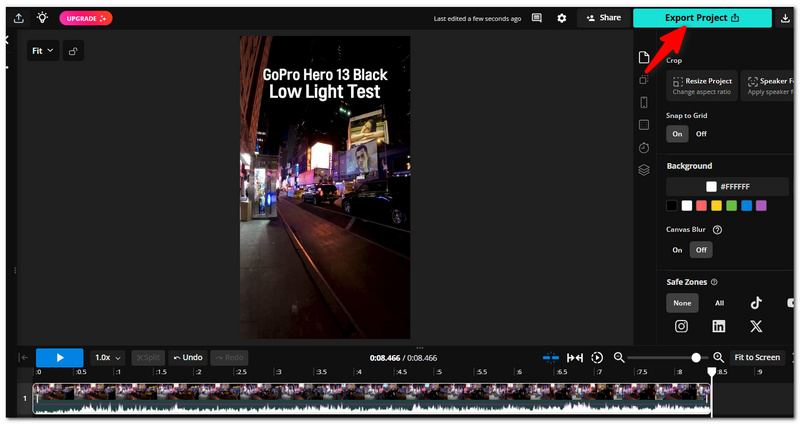Click the blue Play button
Screen dimensions: 800x424
pos(60,358)
